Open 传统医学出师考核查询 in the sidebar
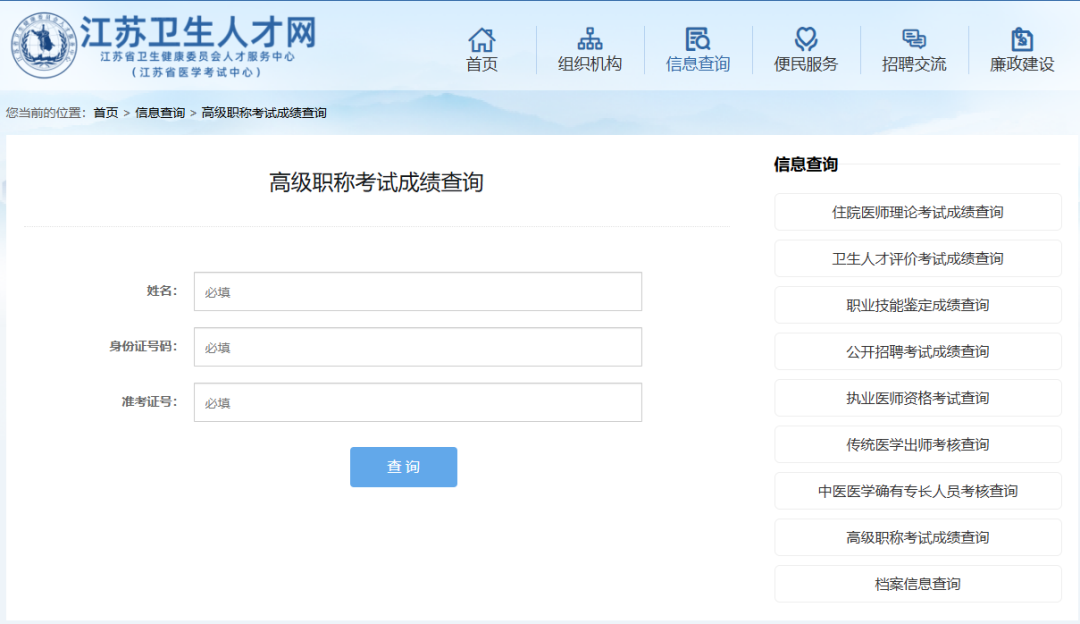Viewport: 1080px width, 624px height. click(x=917, y=444)
